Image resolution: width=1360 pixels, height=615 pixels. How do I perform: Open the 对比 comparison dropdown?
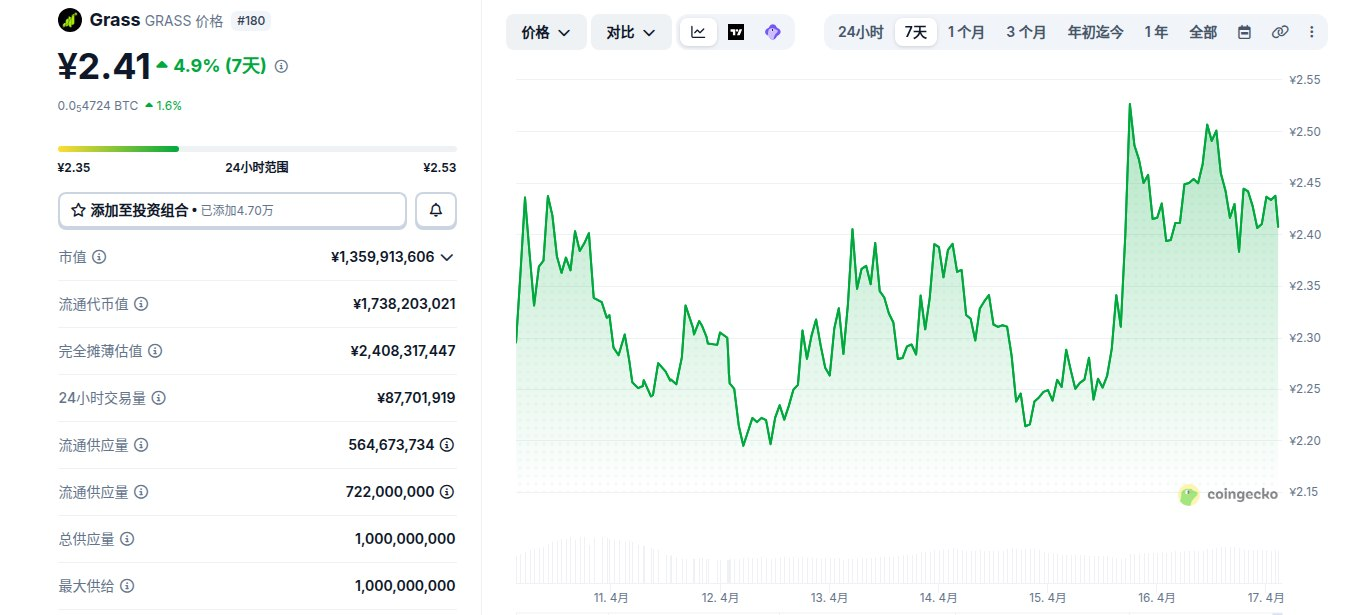(631, 32)
